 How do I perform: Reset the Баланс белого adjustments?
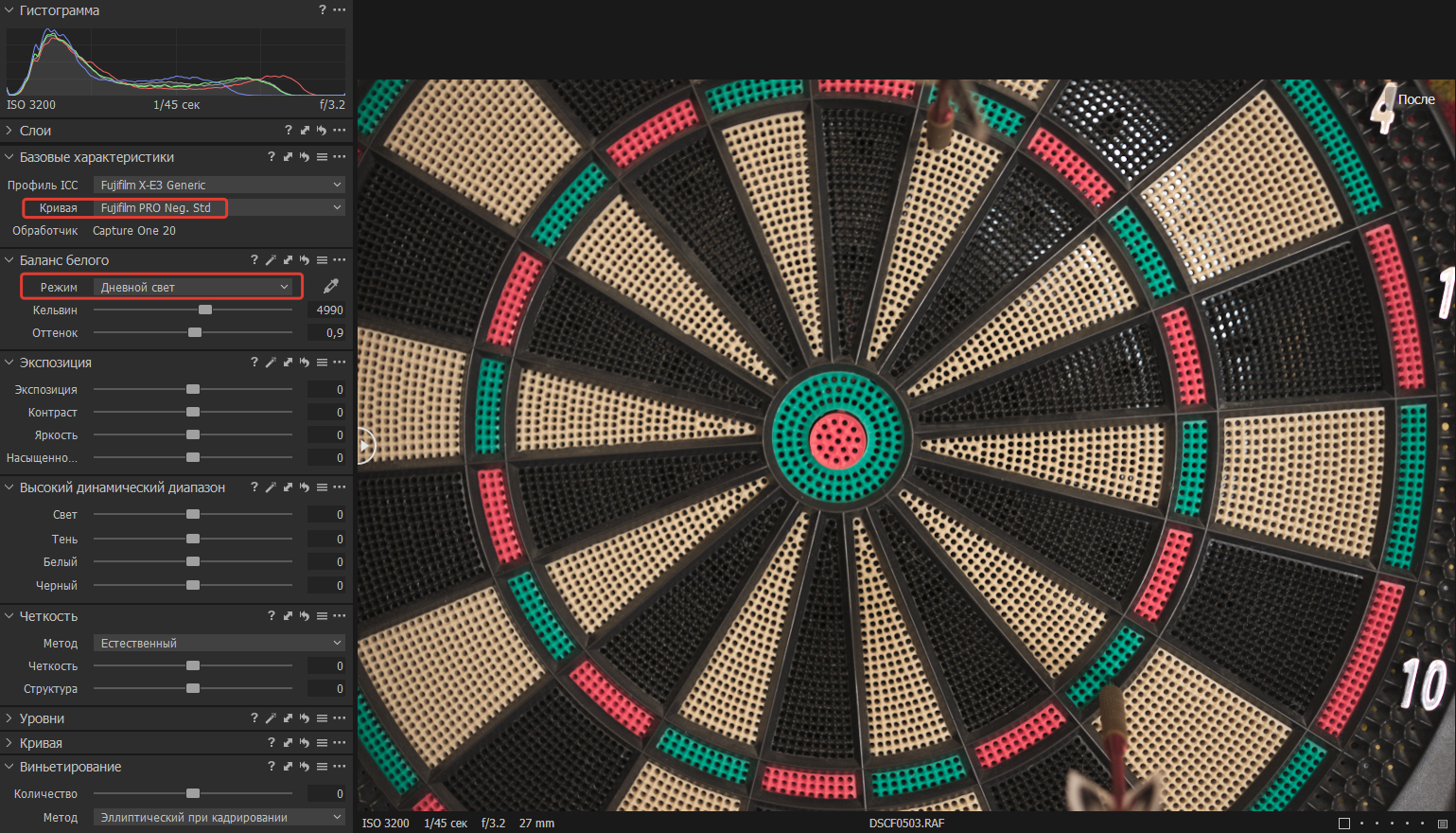click(305, 259)
